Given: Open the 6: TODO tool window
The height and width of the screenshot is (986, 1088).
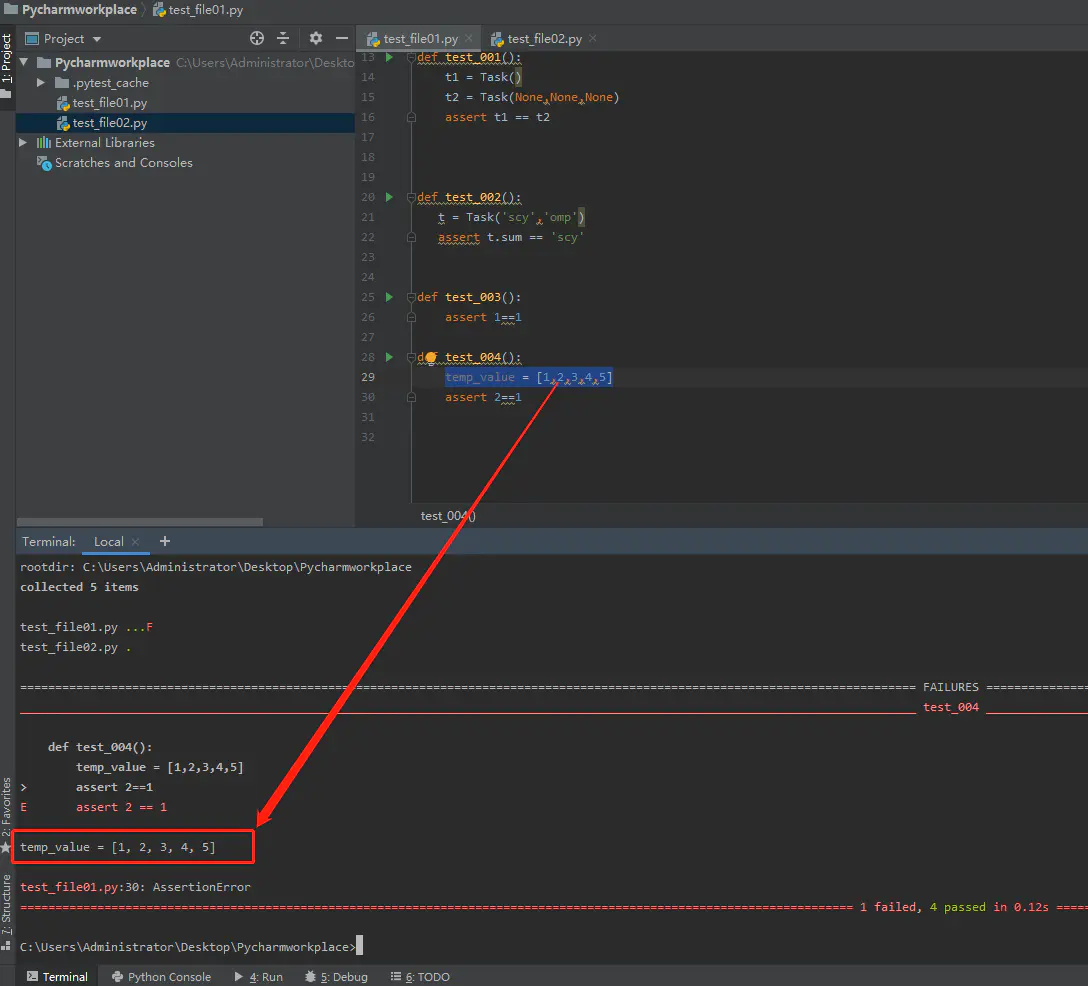Looking at the screenshot, I should [420, 976].
